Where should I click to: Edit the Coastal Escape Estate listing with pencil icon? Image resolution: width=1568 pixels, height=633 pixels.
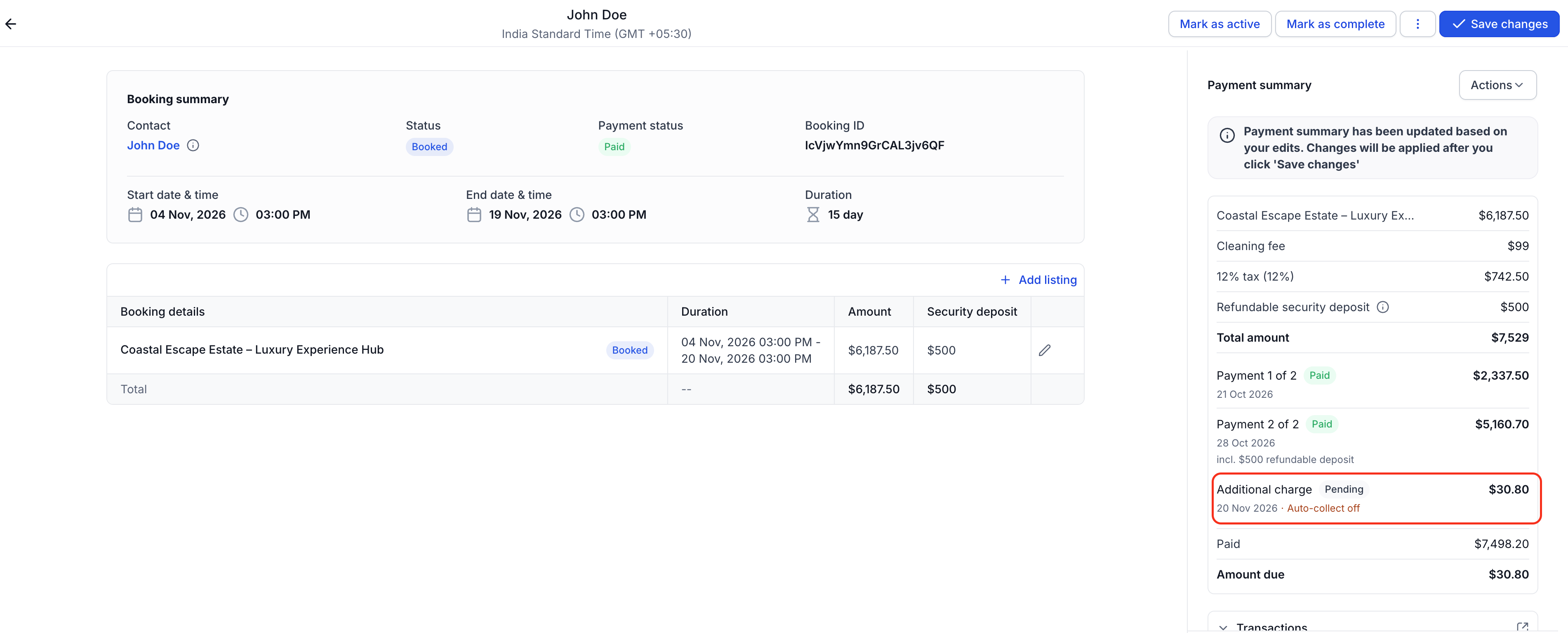coord(1045,350)
